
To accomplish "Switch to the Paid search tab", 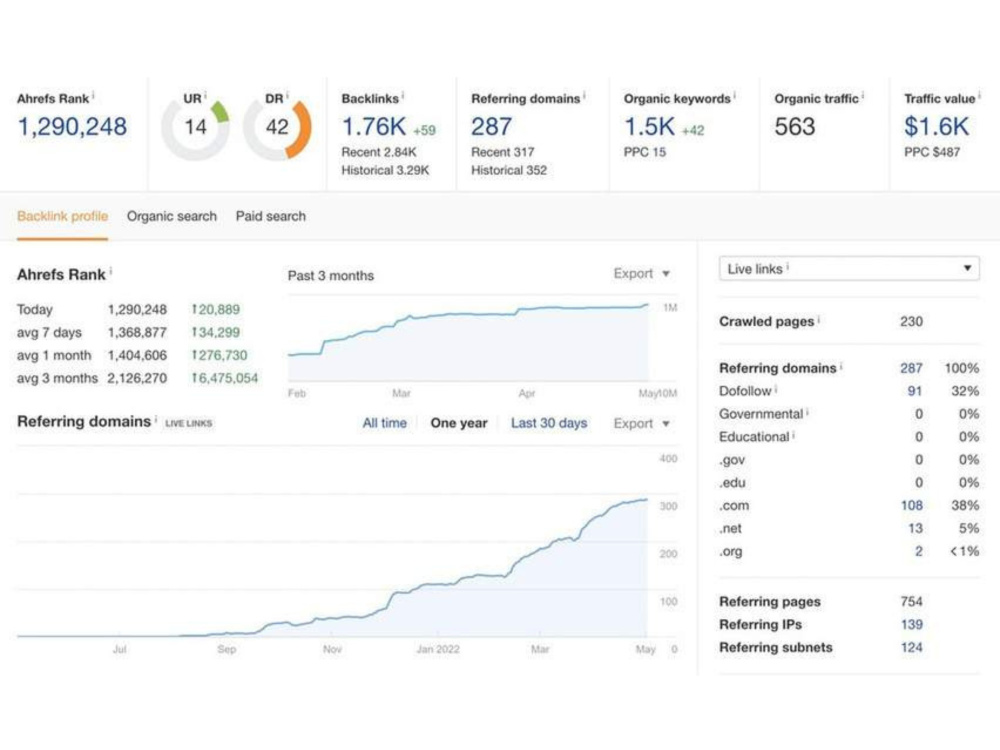I will point(270,216).
